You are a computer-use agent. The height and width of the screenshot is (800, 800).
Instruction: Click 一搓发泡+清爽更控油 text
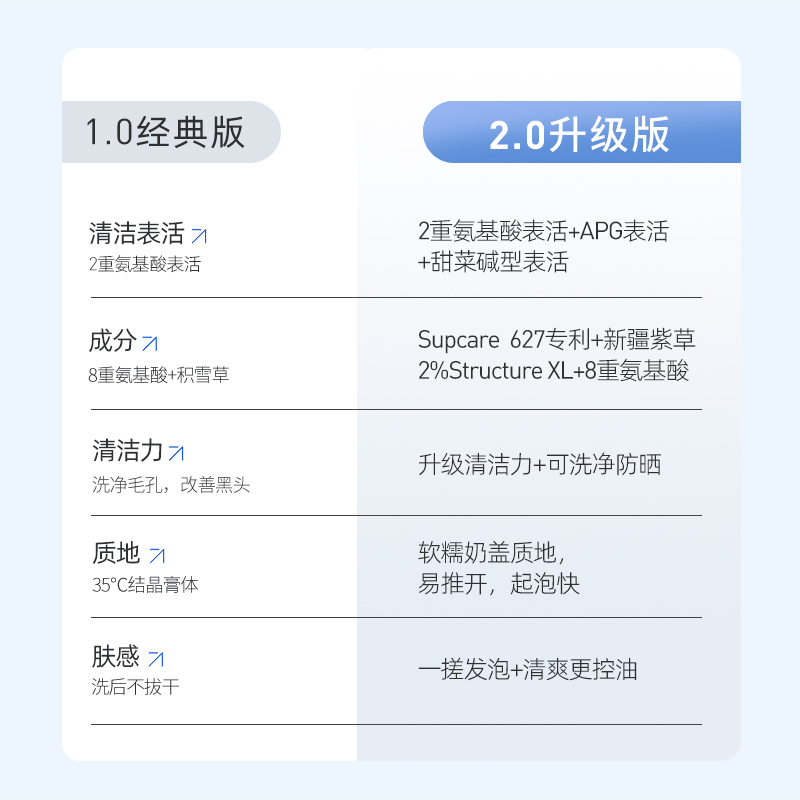[x=528, y=669]
